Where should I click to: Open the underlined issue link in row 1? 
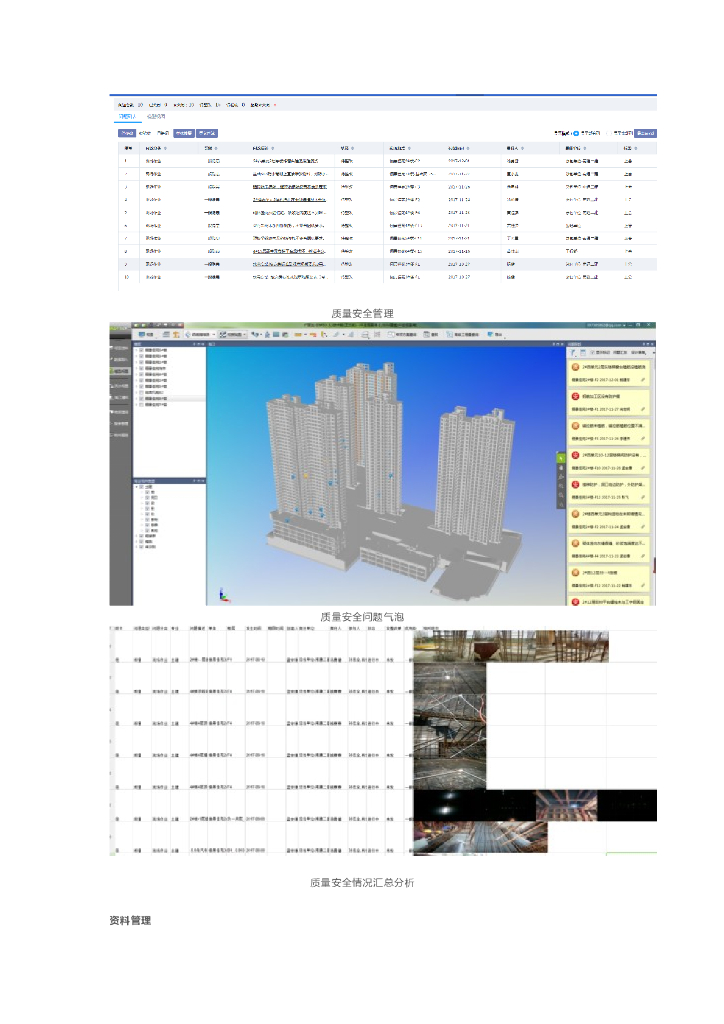point(286,160)
